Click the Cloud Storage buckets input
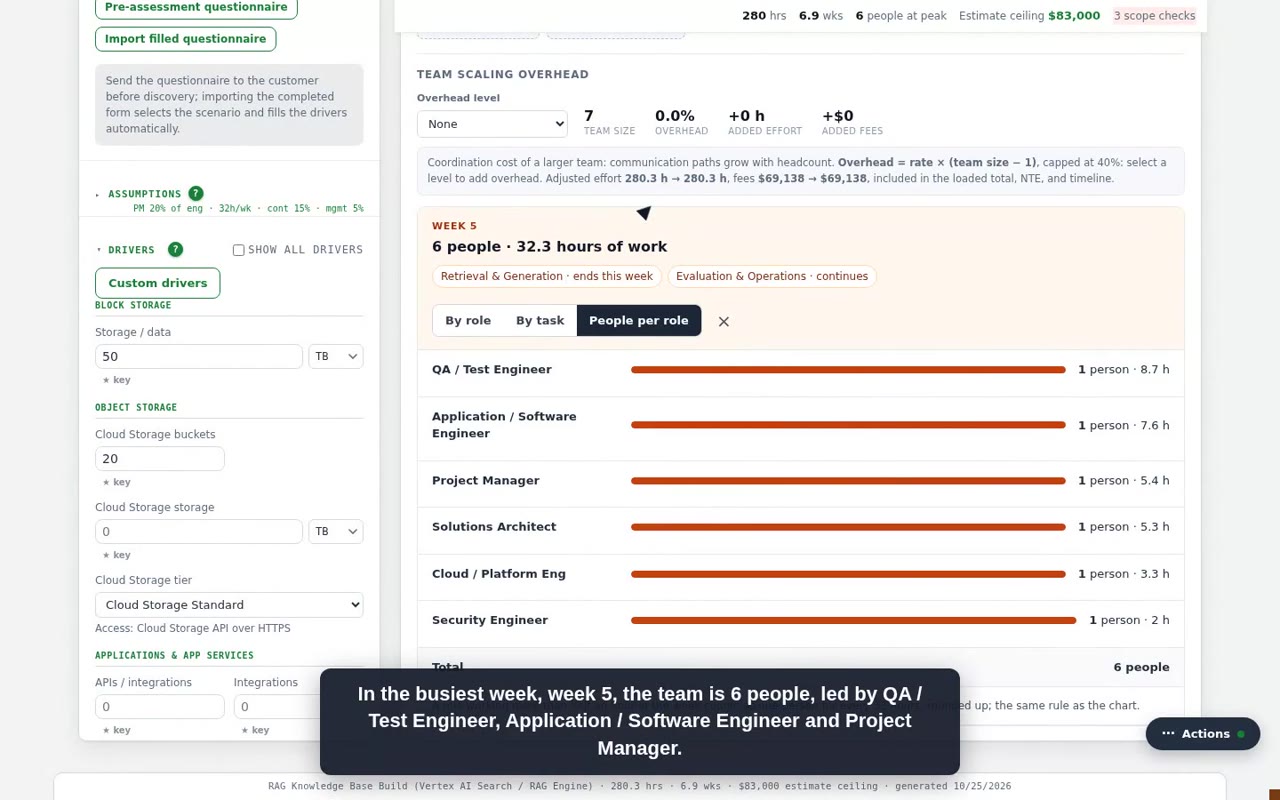Viewport: 1280px width, 800px height. pyautogui.click(x=160, y=459)
